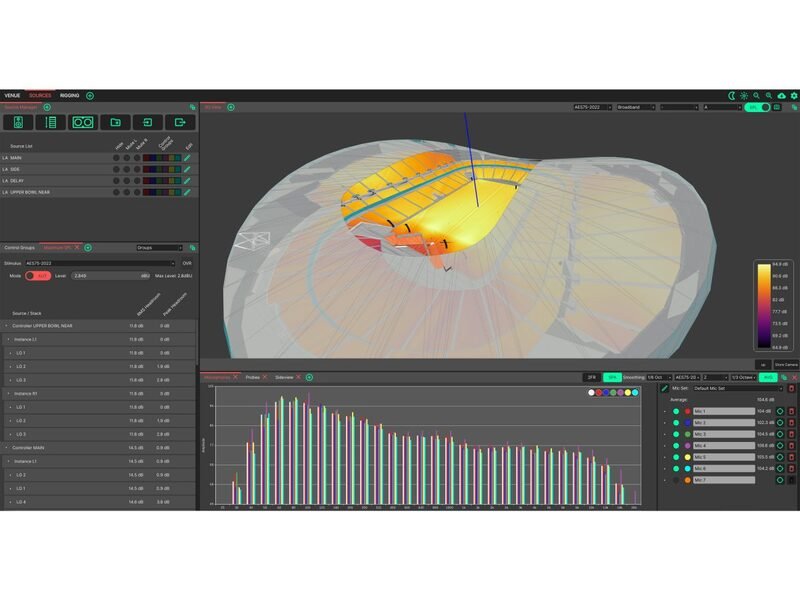Viewport: 800px width, 600px height.
Task: Click the import source icon
Action: pyautogui.click(x=147, y=122)
